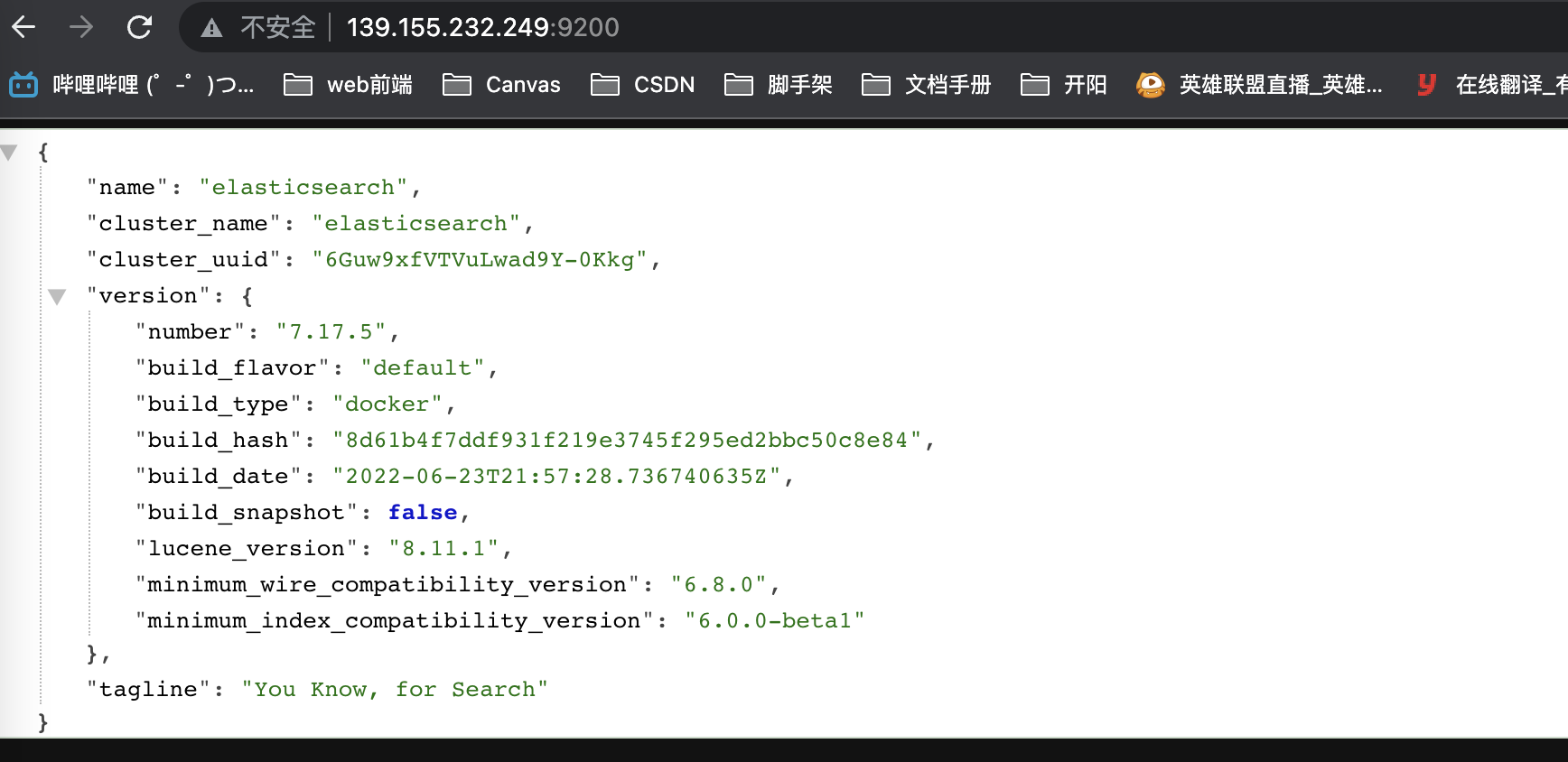
Task: Open the 英雄联盟直播 bookmark
Action: click(1259, 85)
